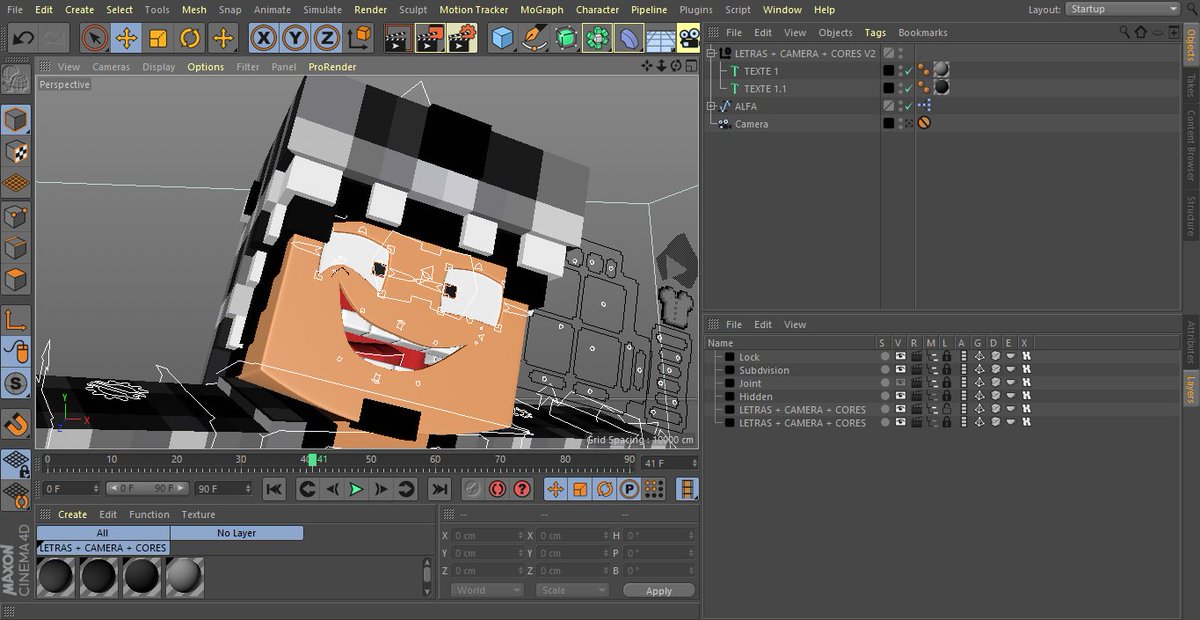
Task: Open the viewport Cameras menu
Action: pyautogui.click(x=111, y=67)
